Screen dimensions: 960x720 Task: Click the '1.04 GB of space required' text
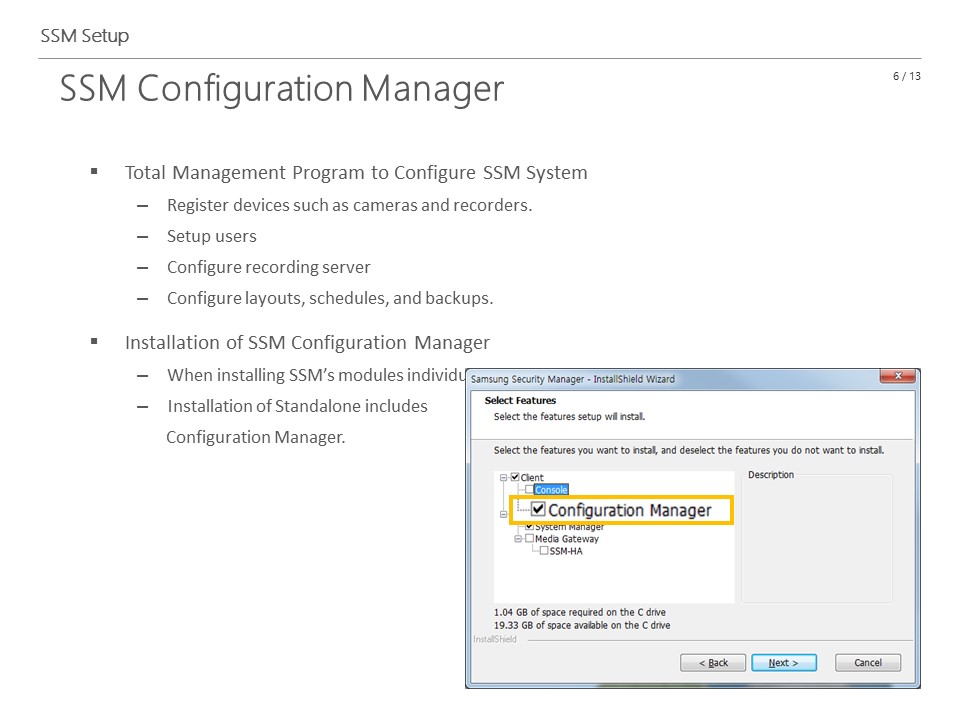[580, 612]
